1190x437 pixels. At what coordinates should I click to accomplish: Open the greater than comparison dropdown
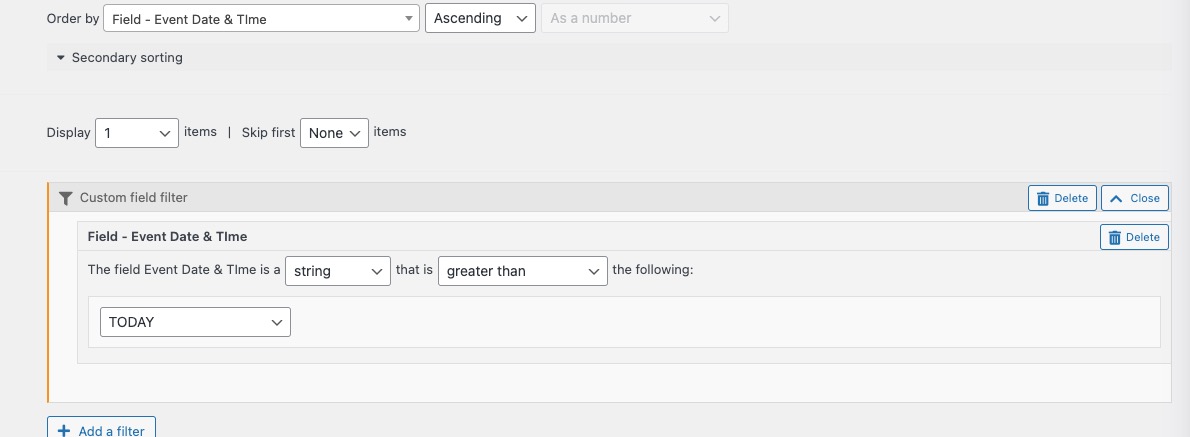pyautogui.click(x=522, y=271)
